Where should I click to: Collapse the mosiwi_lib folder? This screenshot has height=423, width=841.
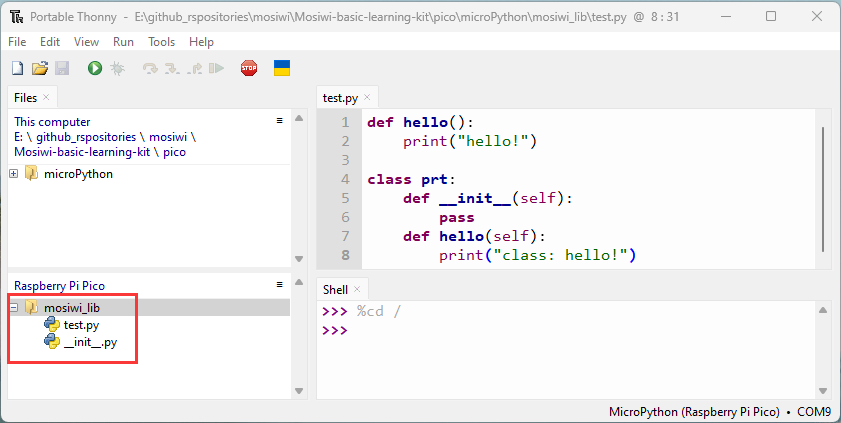pos(14,308)
